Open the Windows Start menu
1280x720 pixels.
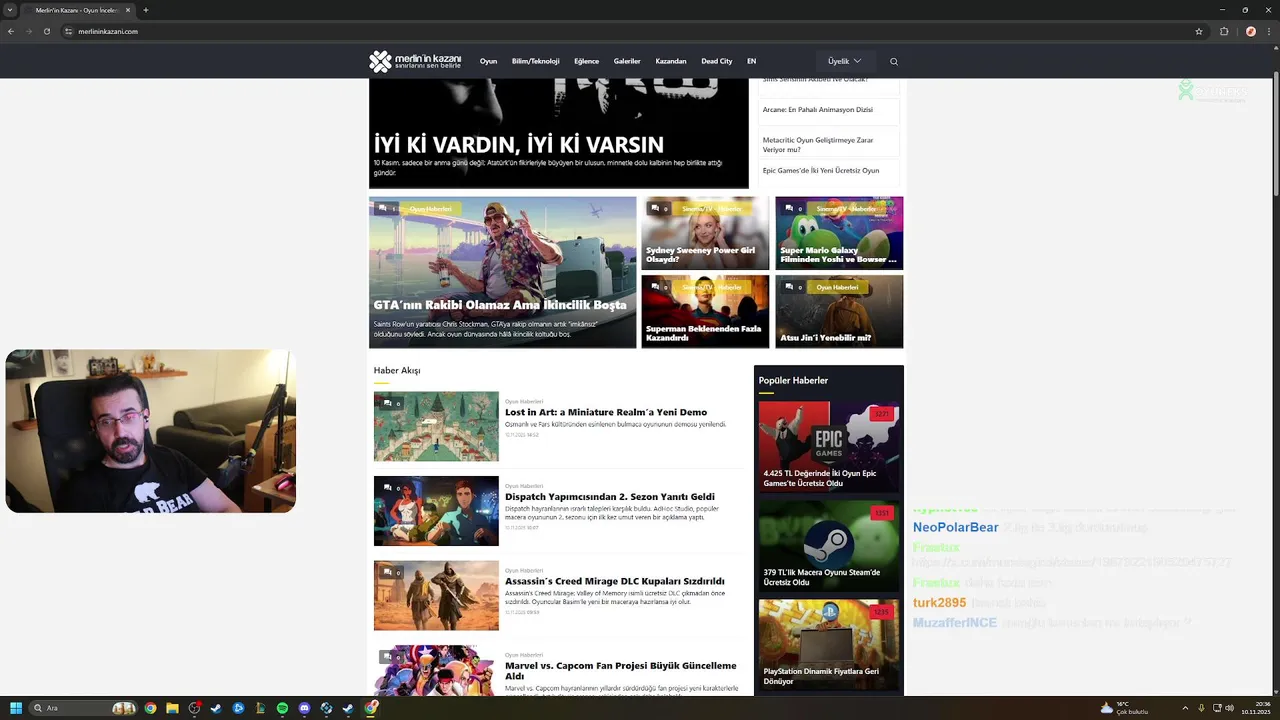pos(15,708)
